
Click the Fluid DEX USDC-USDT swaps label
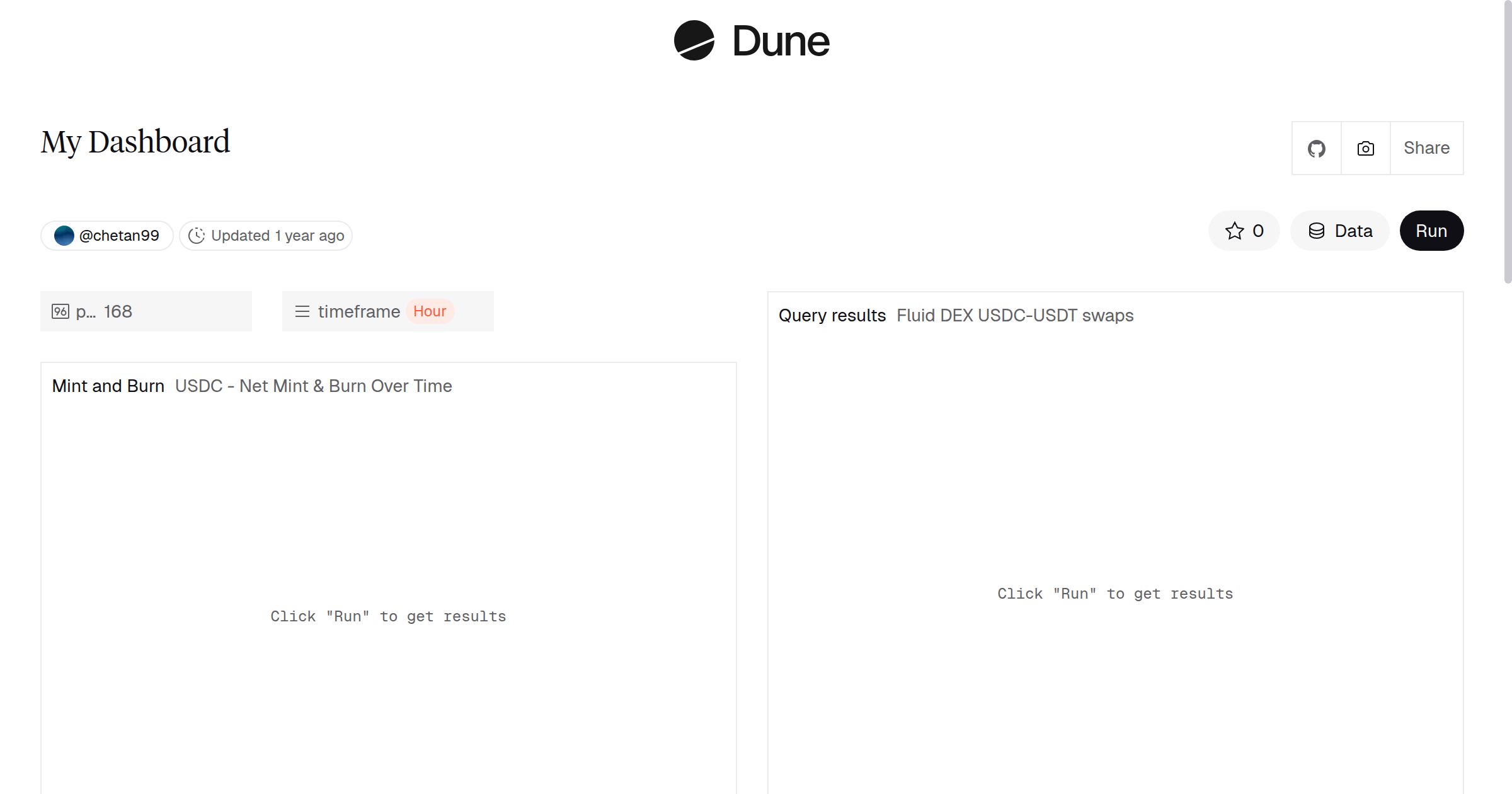pyautogui.click(x=1014, y=316)
